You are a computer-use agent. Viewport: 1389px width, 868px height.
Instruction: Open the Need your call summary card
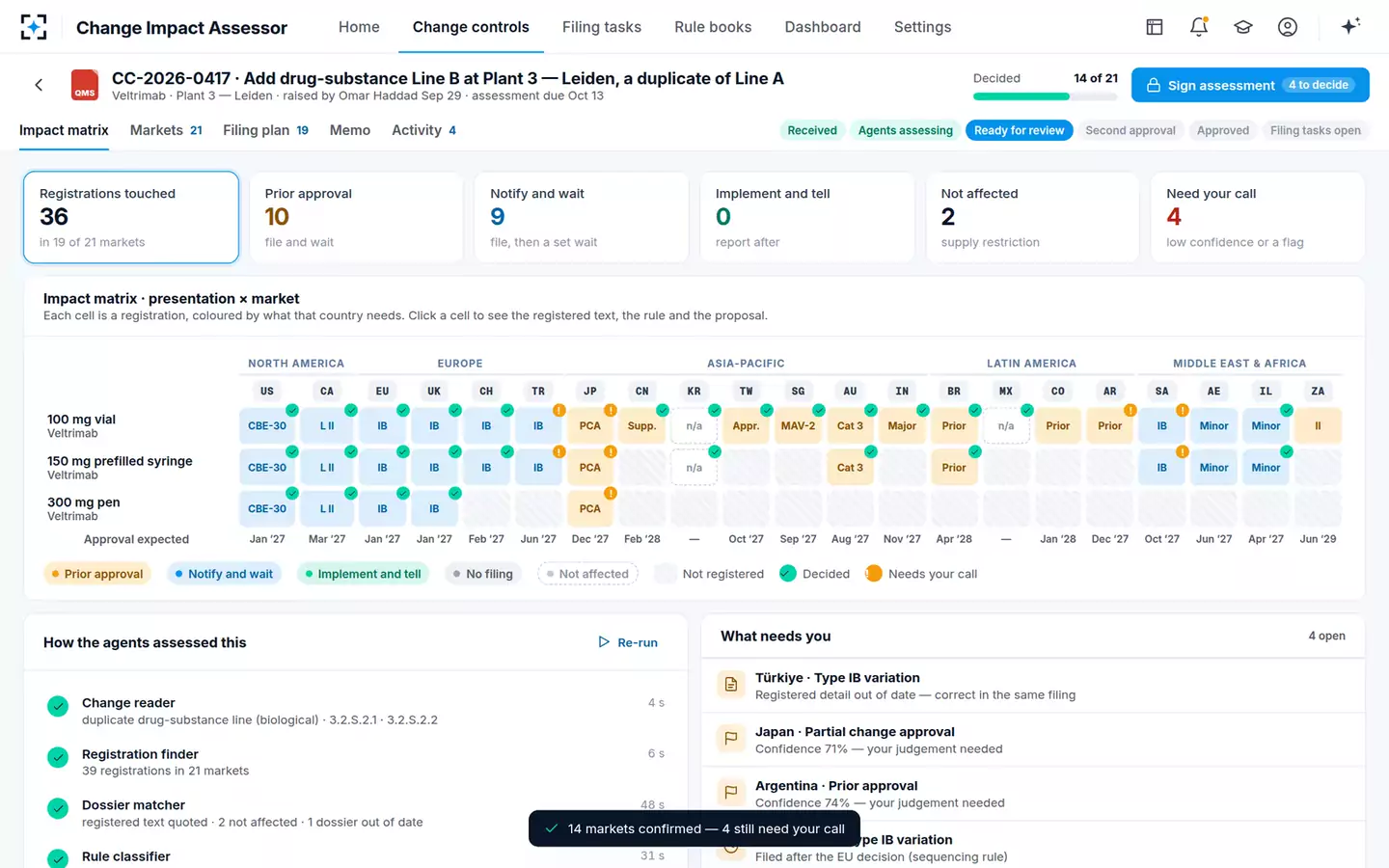point(1257,217)
